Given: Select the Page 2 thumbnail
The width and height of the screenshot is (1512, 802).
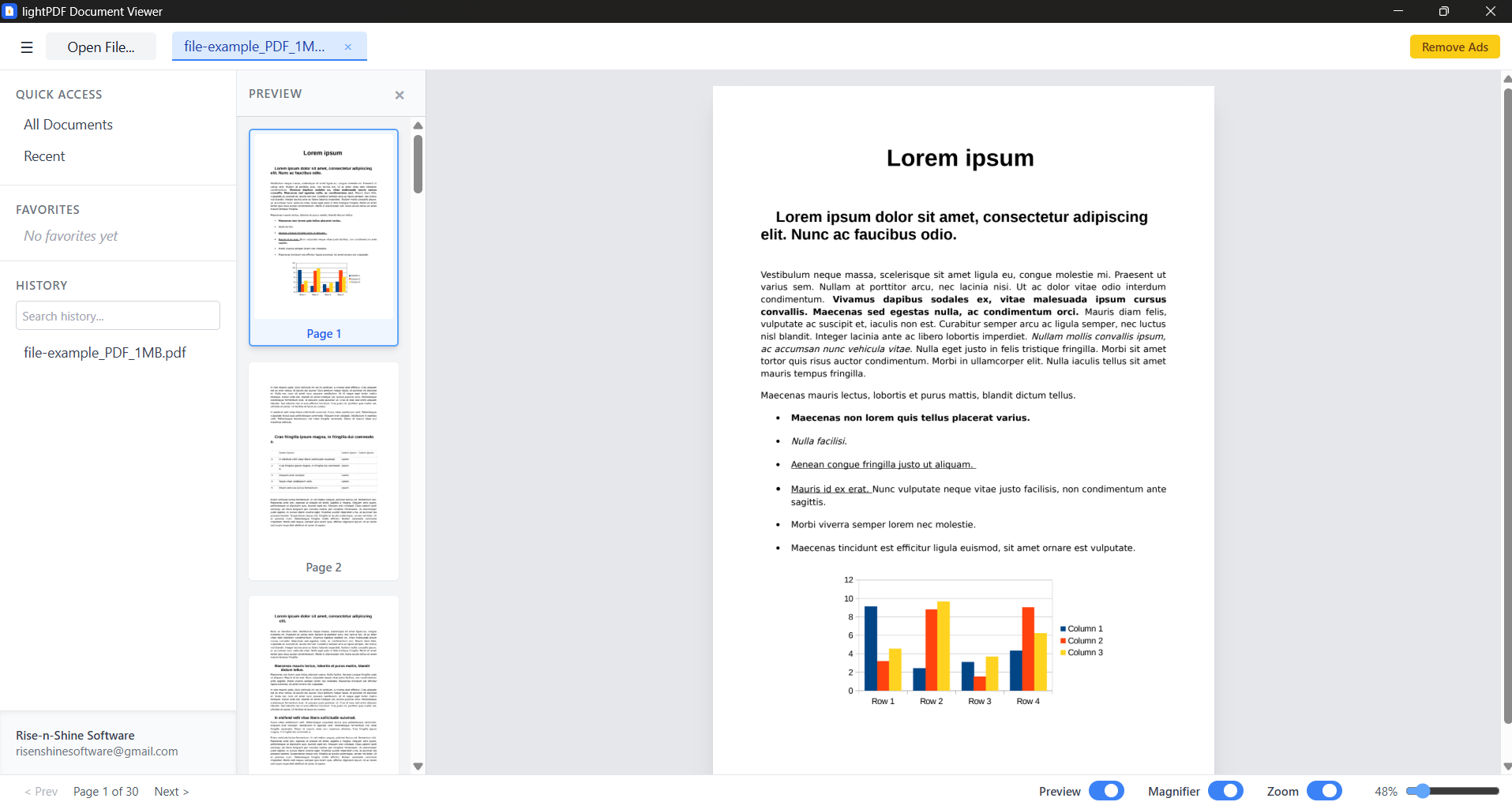Looking at the screenshot, I should pyautogui.click(x=323, y=470).
